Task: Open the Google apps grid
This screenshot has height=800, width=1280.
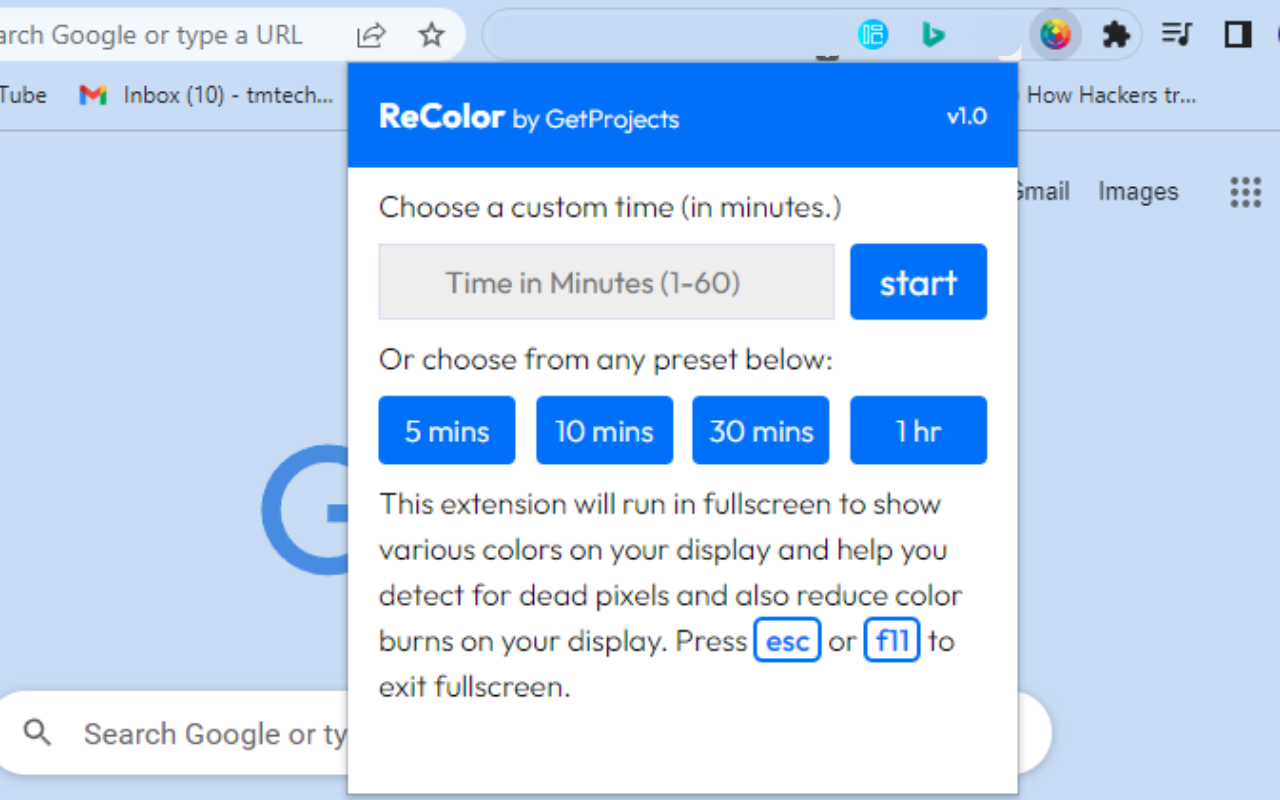Action: pyautogui.click(x=1245, y=191)
